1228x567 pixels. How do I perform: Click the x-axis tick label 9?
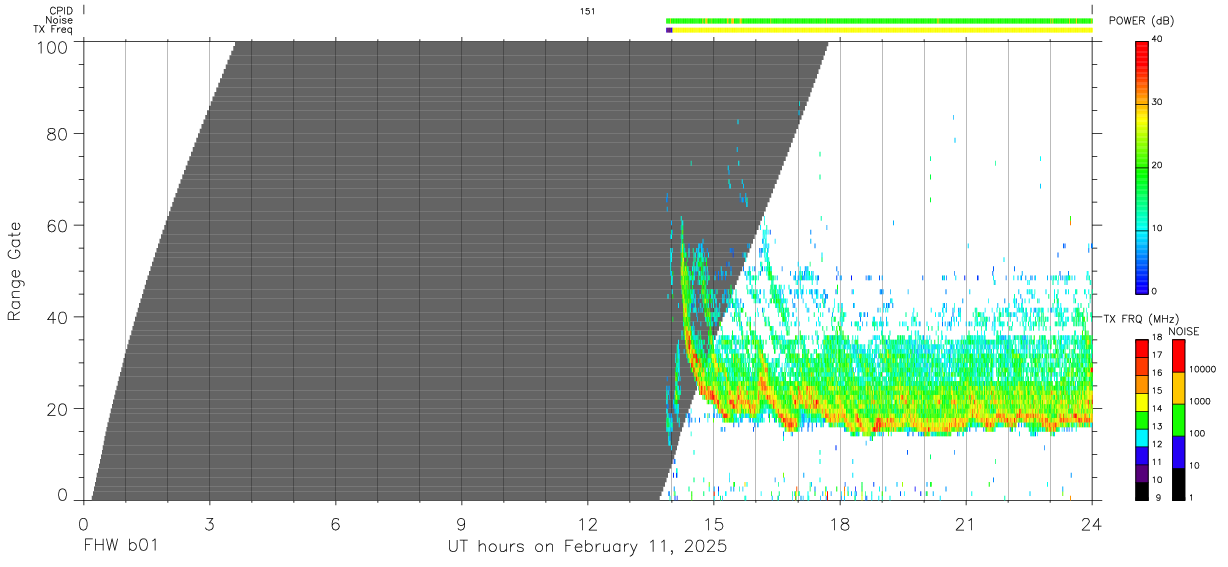coord(461,524)
